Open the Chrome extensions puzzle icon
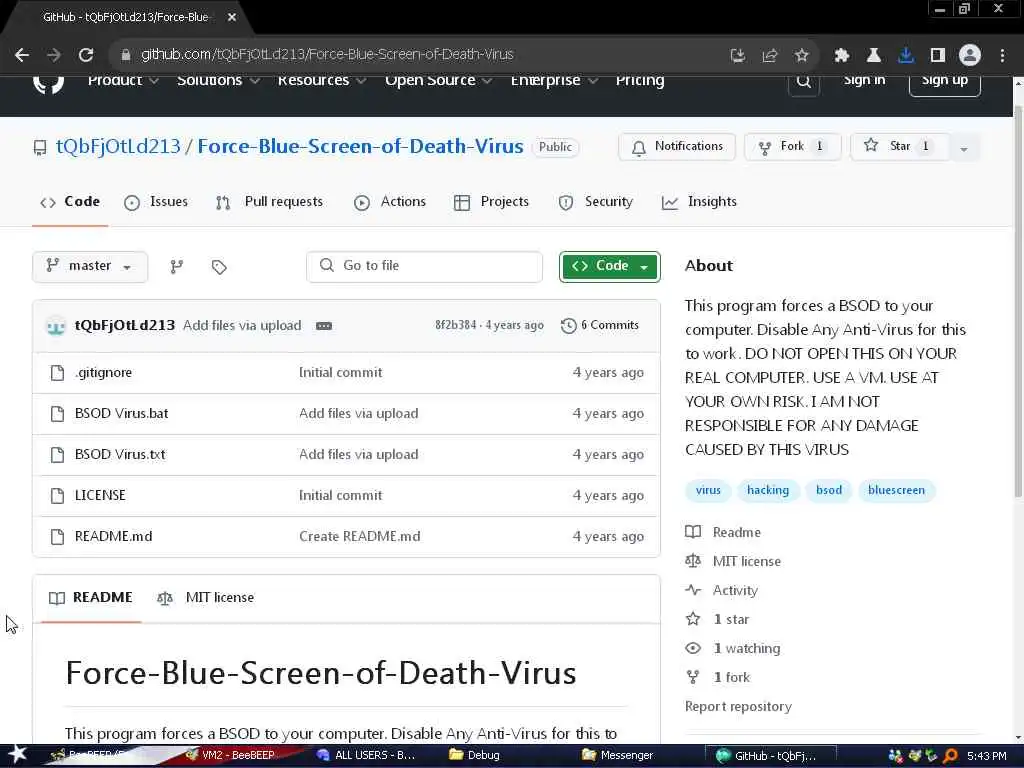 [x=841, y=55]
